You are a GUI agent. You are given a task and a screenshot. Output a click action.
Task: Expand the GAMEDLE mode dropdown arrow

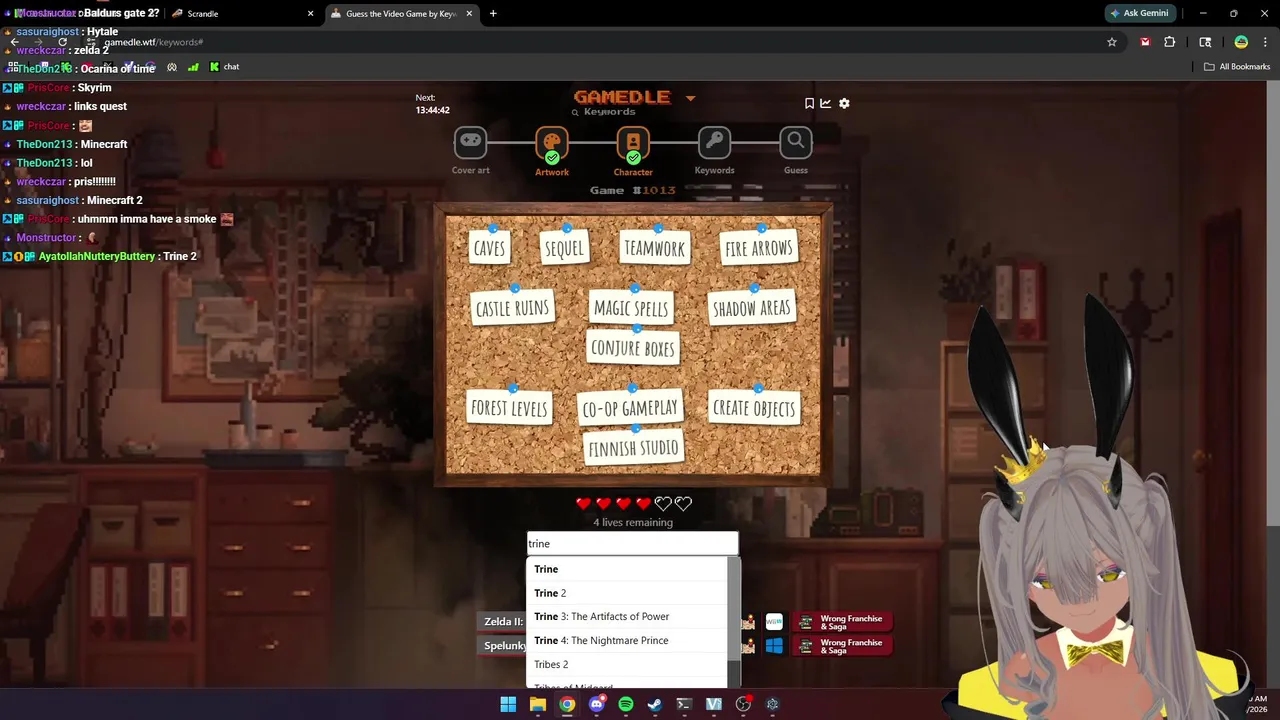coord(690,98)
